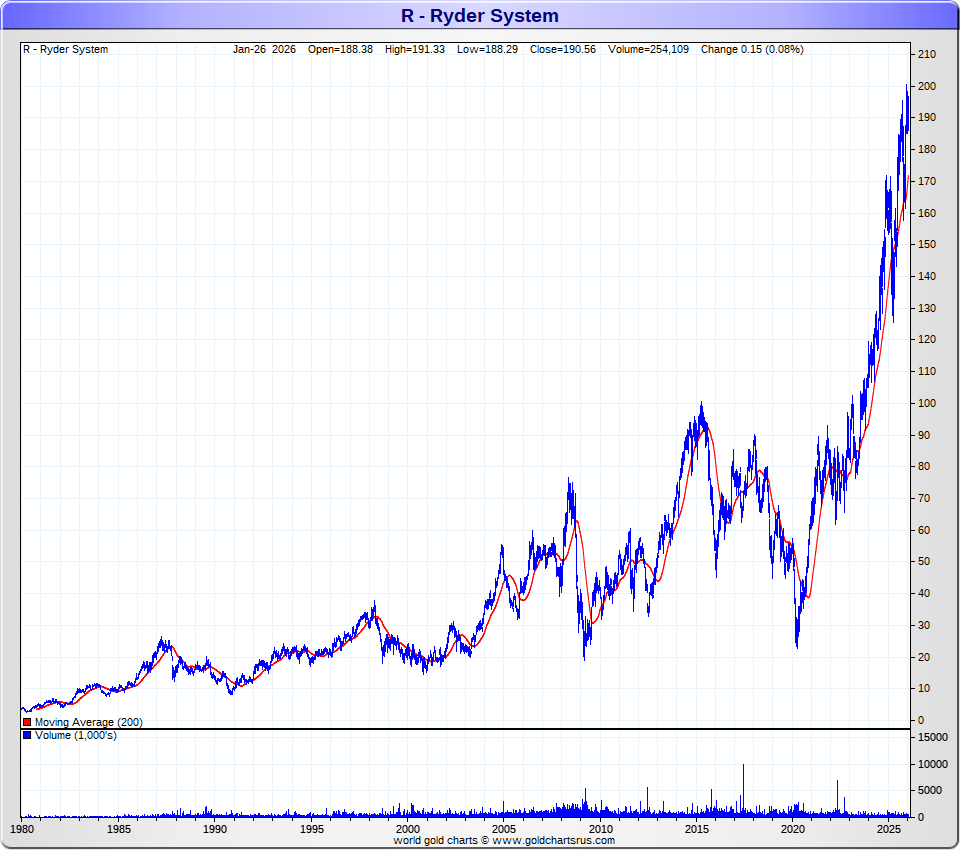Click the 2025 x-axis label
Screen dimensions: 960x850
click(x=888, y=829)
